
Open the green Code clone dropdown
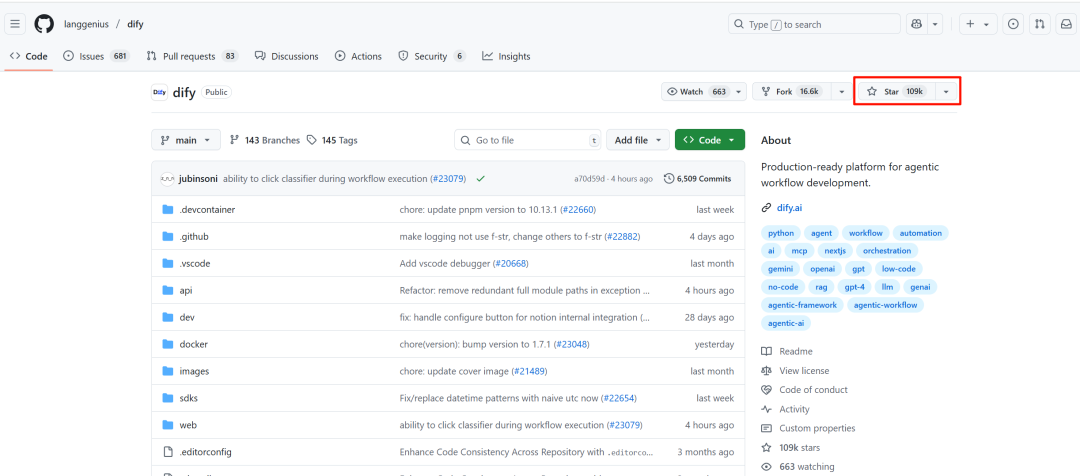pyautogui.click(x=709, y=140)
